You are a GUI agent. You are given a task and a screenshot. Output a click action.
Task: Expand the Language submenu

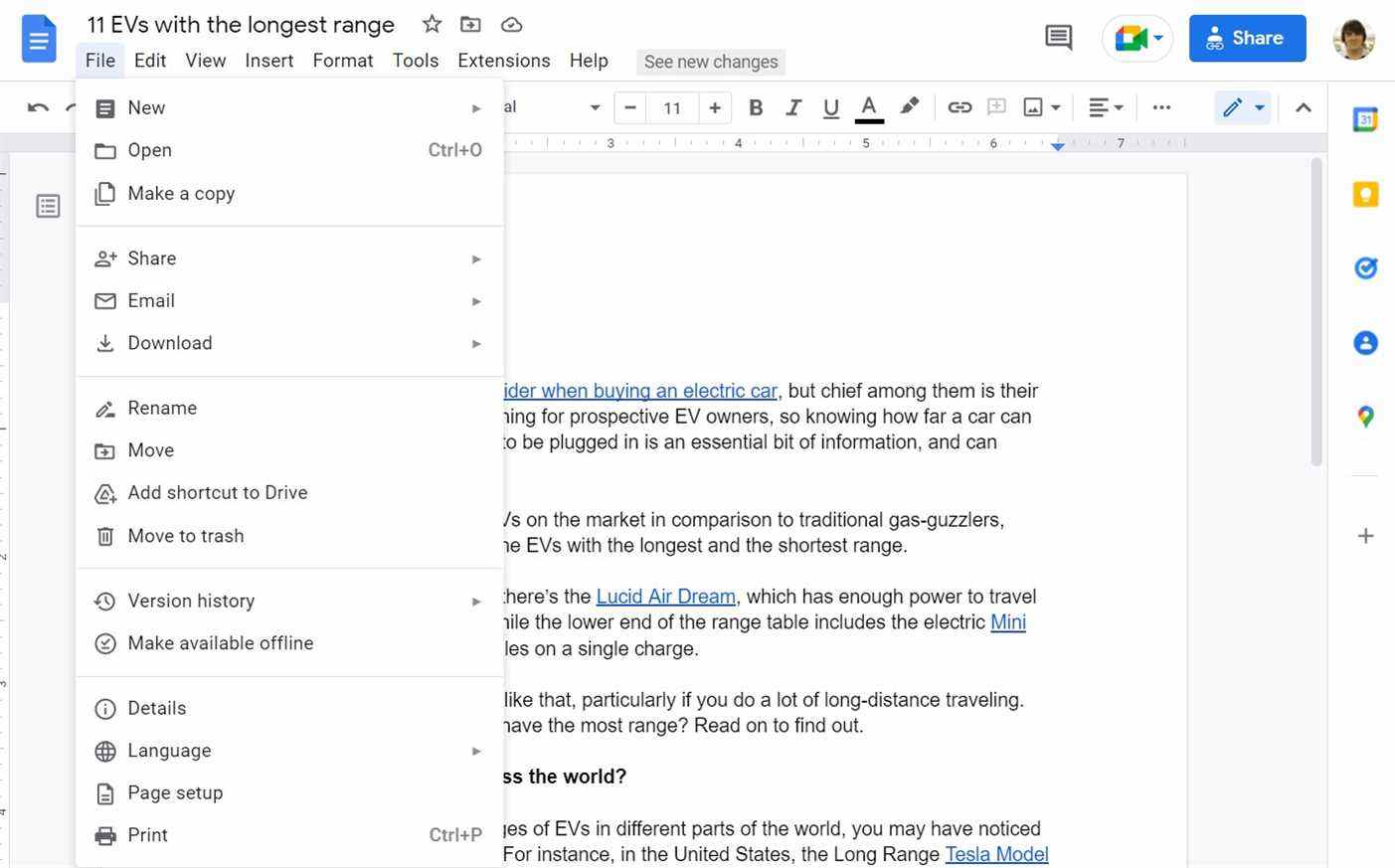point(289,751)
